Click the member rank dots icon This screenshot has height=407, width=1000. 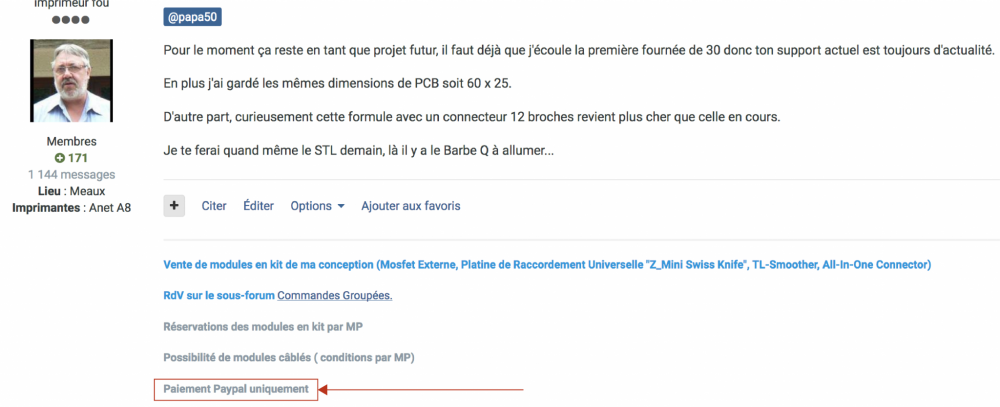[71, 19]
